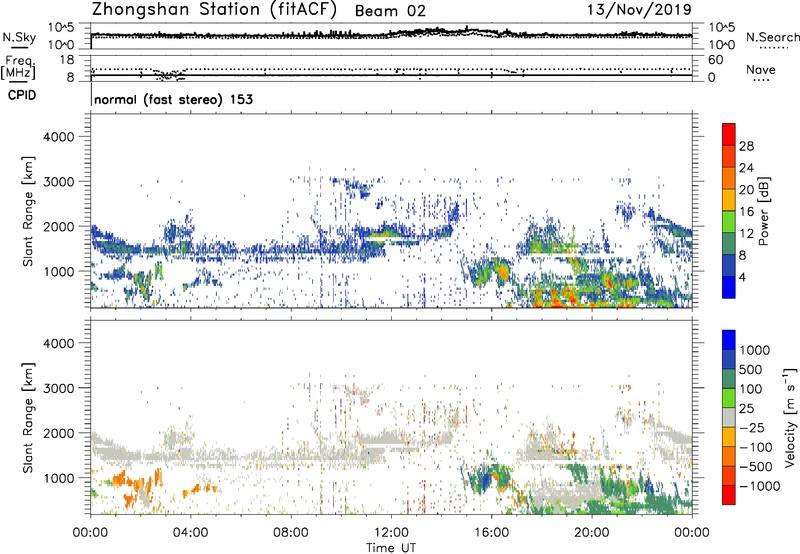Click power colorbar value '28'

click(746, 146)
